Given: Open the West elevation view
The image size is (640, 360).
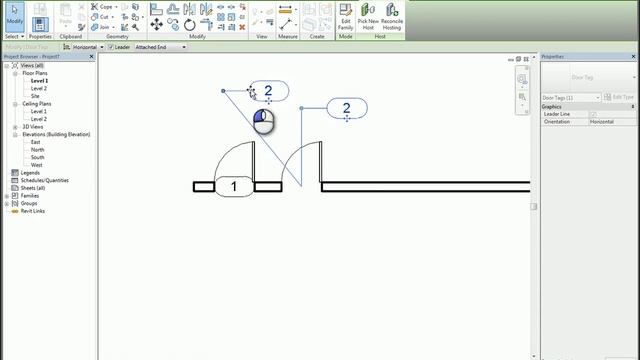Looking at the screenshot, I should click(x=36, y=165).
